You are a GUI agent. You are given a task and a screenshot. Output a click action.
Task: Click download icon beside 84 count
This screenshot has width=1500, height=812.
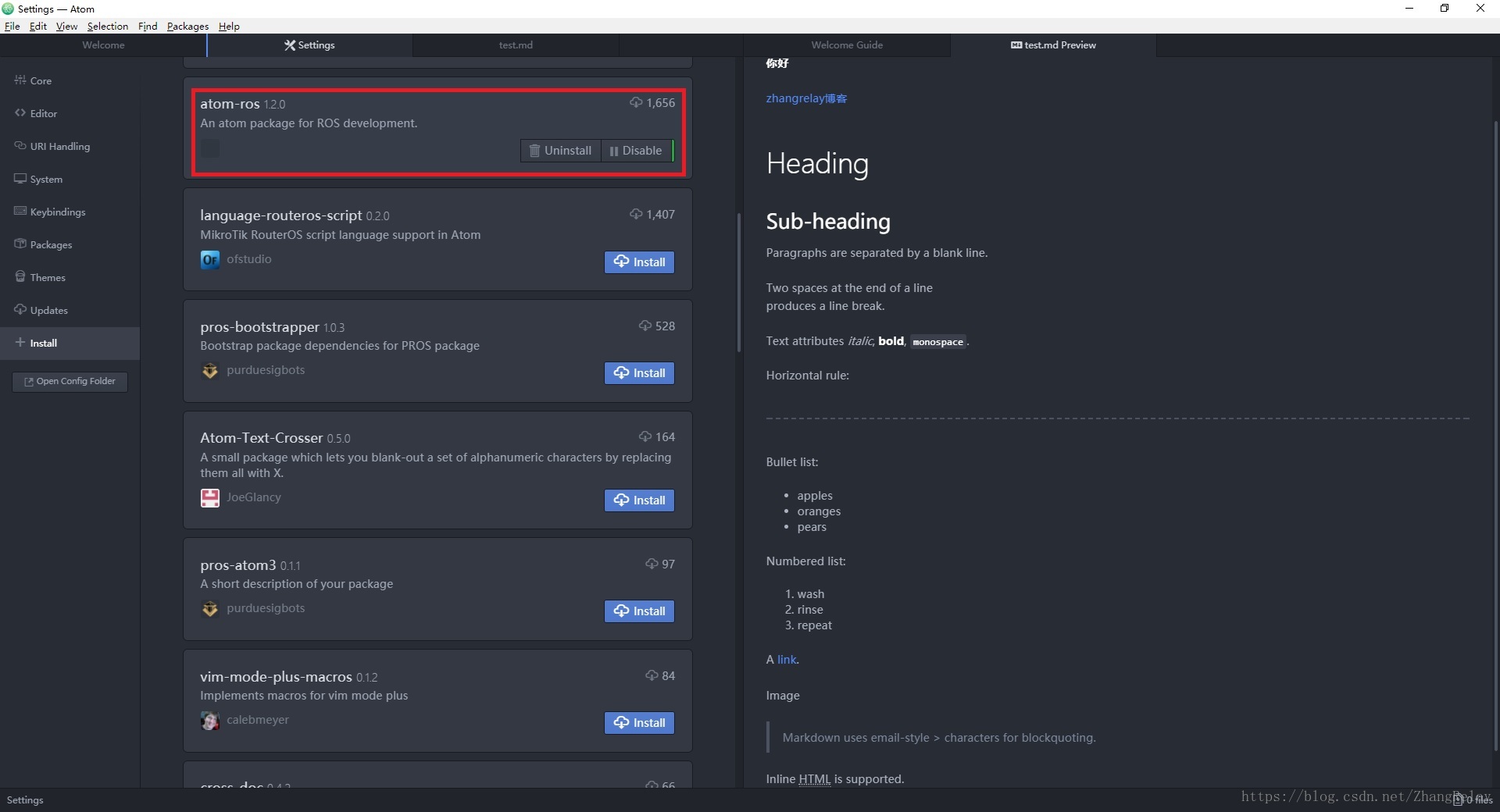pos(652,676)
